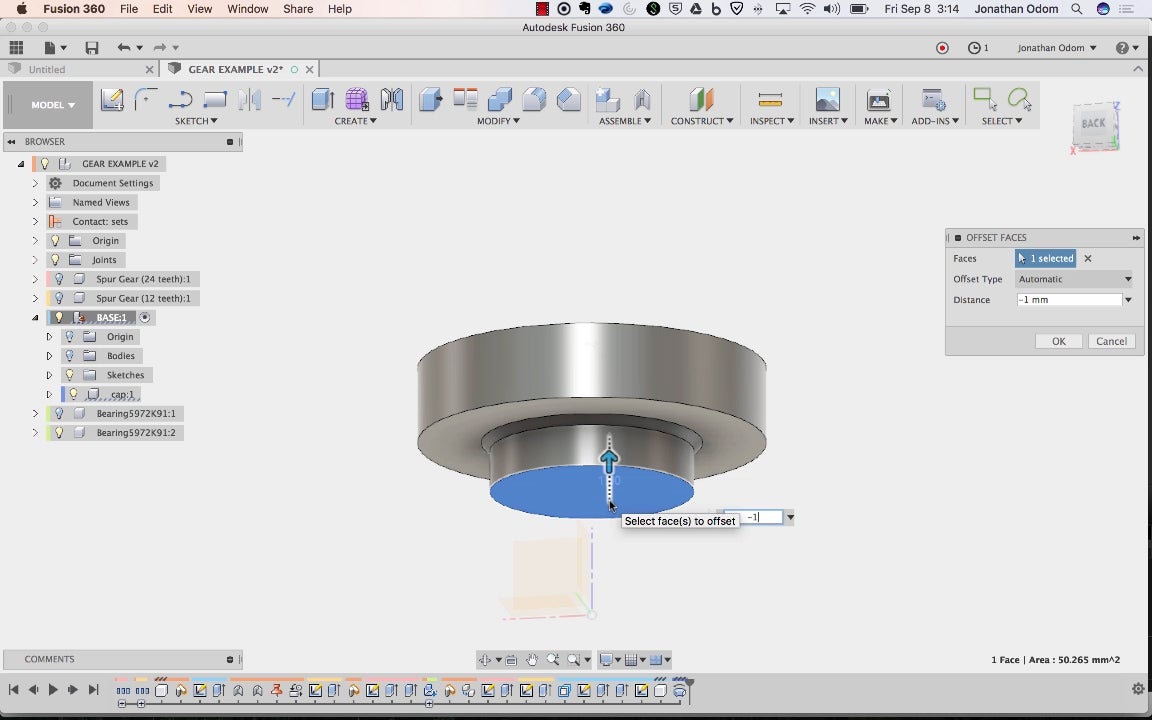Screen dimensions: 1152x720
Task: Click Cancel in Offset Faces dialog
Action: tap(1111, 341)
